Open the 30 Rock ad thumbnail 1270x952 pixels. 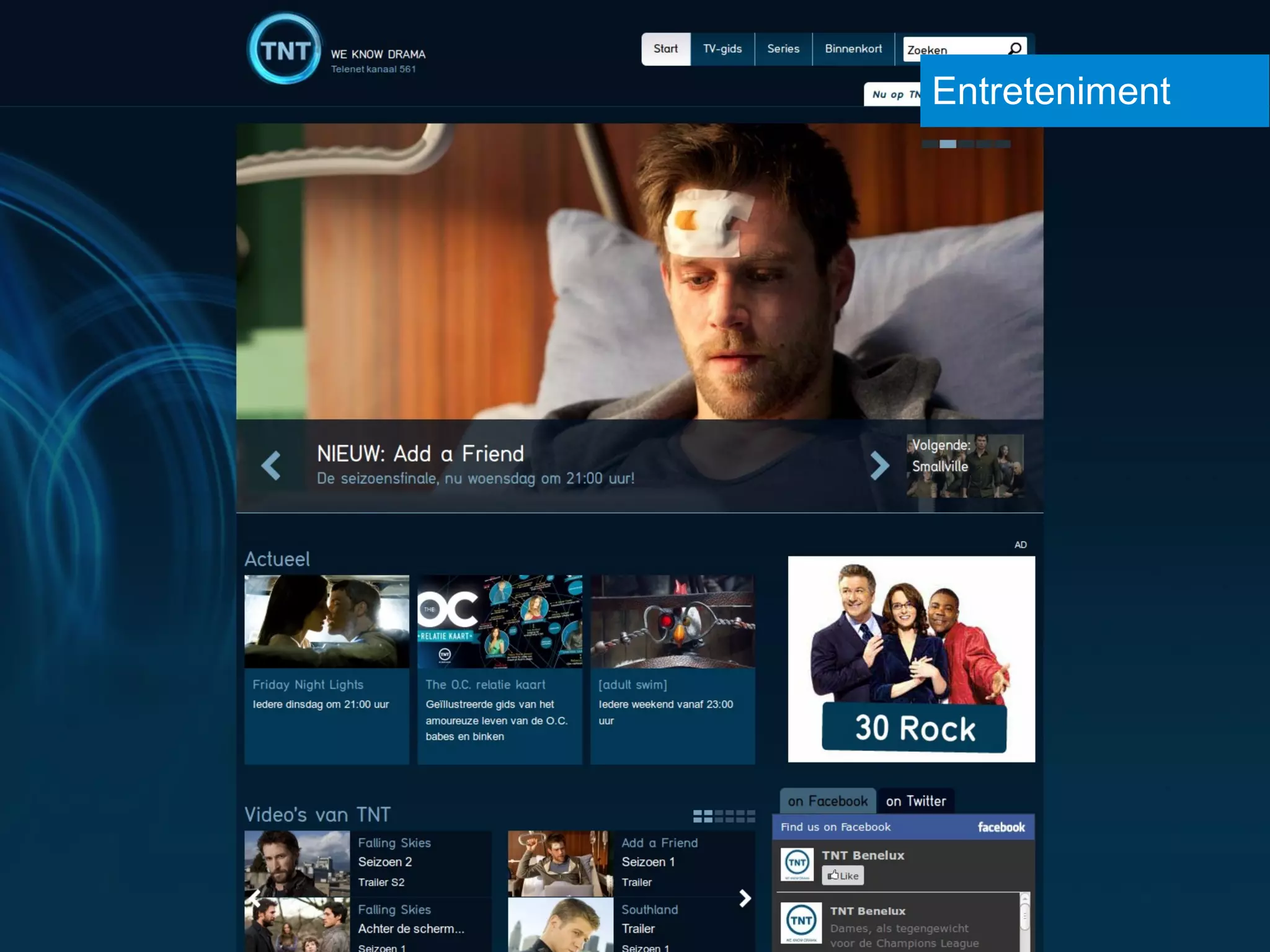click(x=911, y=659)
